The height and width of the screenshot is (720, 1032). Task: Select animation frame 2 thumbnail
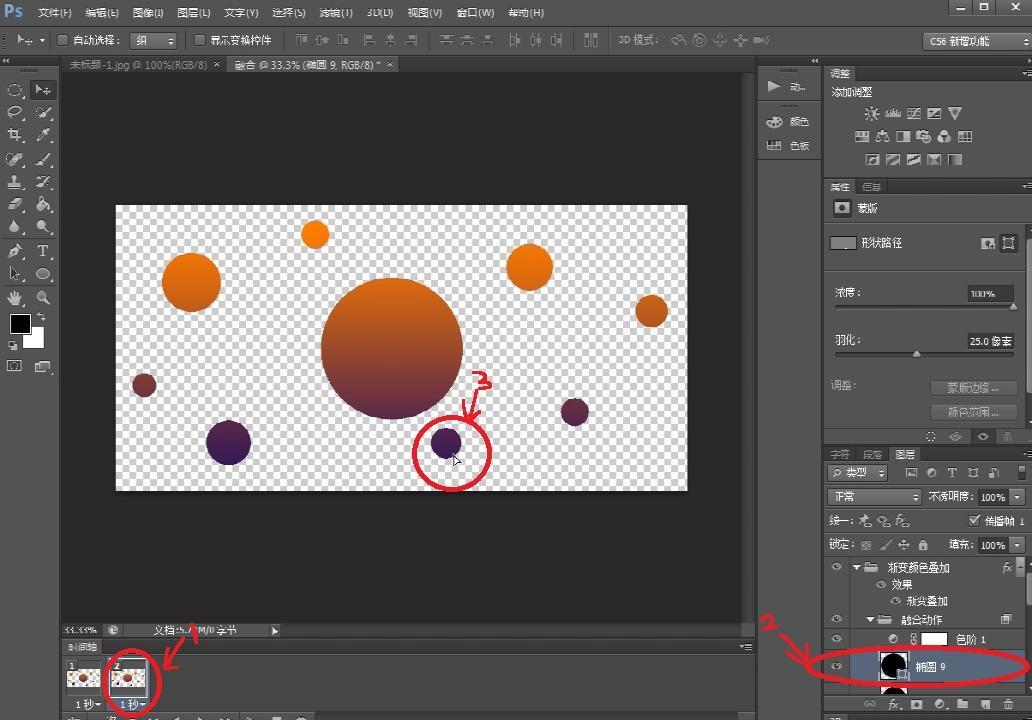click(127, 678)
